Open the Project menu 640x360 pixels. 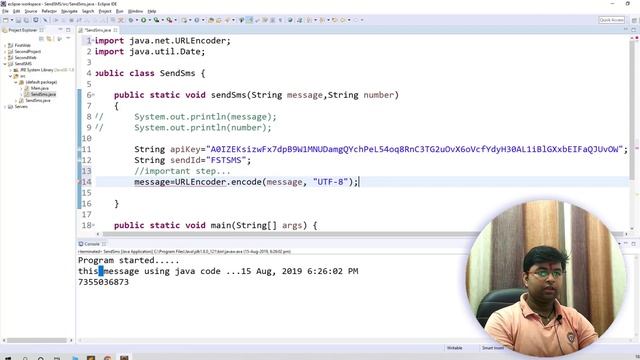click(105, 11)
